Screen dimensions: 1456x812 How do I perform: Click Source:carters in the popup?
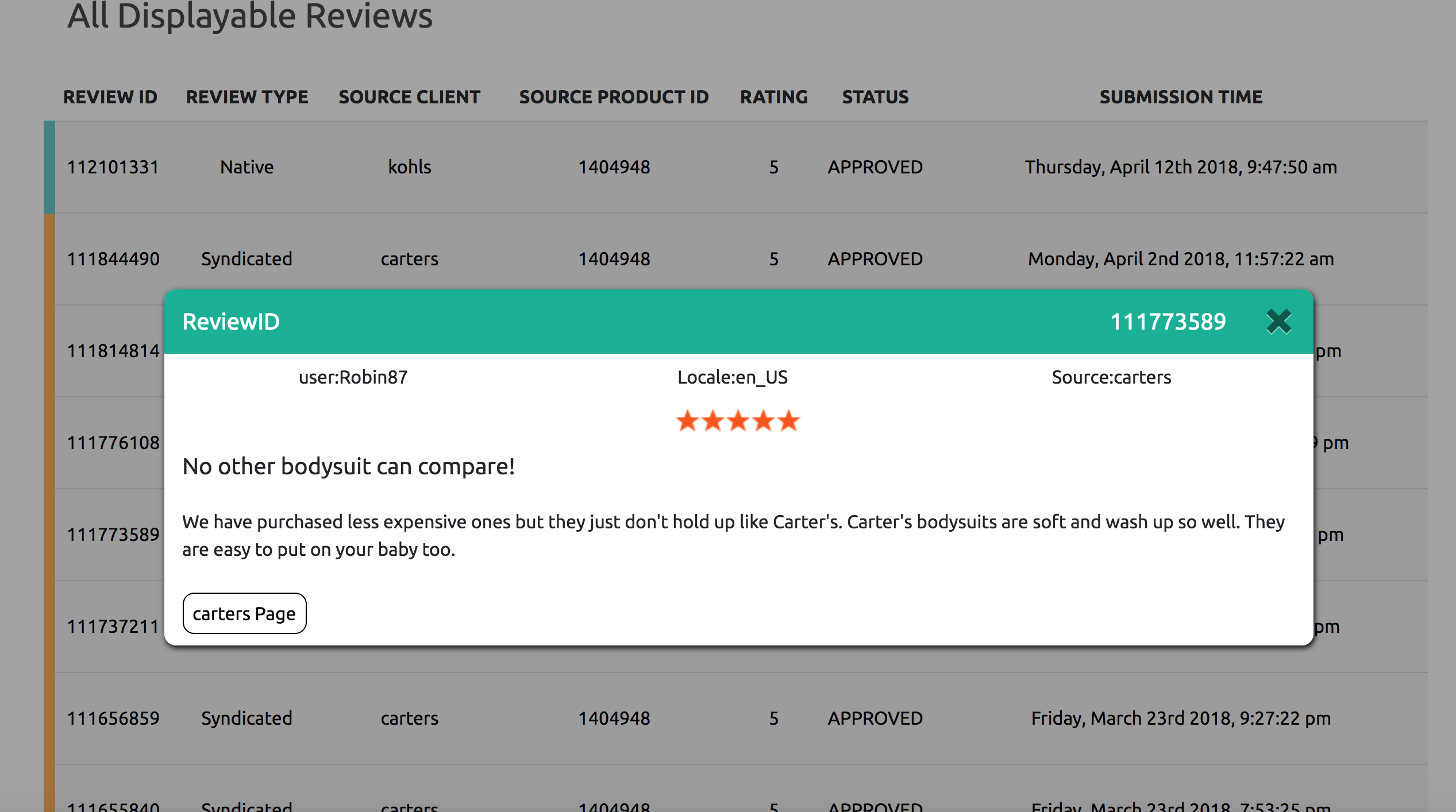(x=1112, y=377)
